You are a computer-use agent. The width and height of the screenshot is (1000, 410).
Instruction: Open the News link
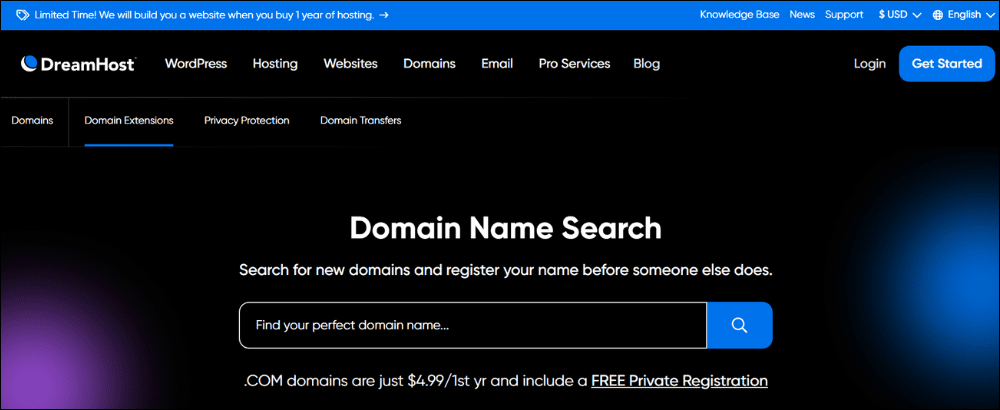(802, 15)
